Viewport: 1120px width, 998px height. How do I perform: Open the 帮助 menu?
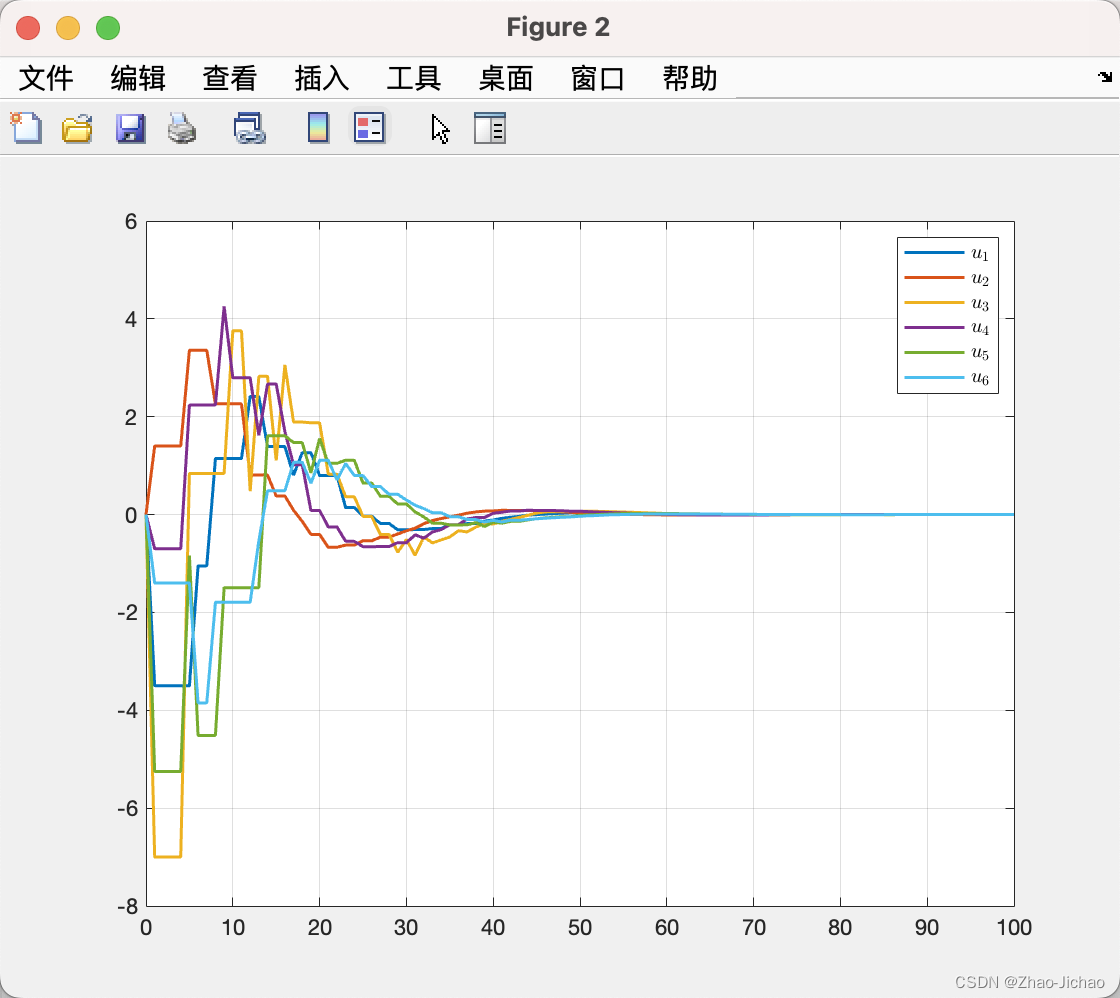(x=690, y=78)
